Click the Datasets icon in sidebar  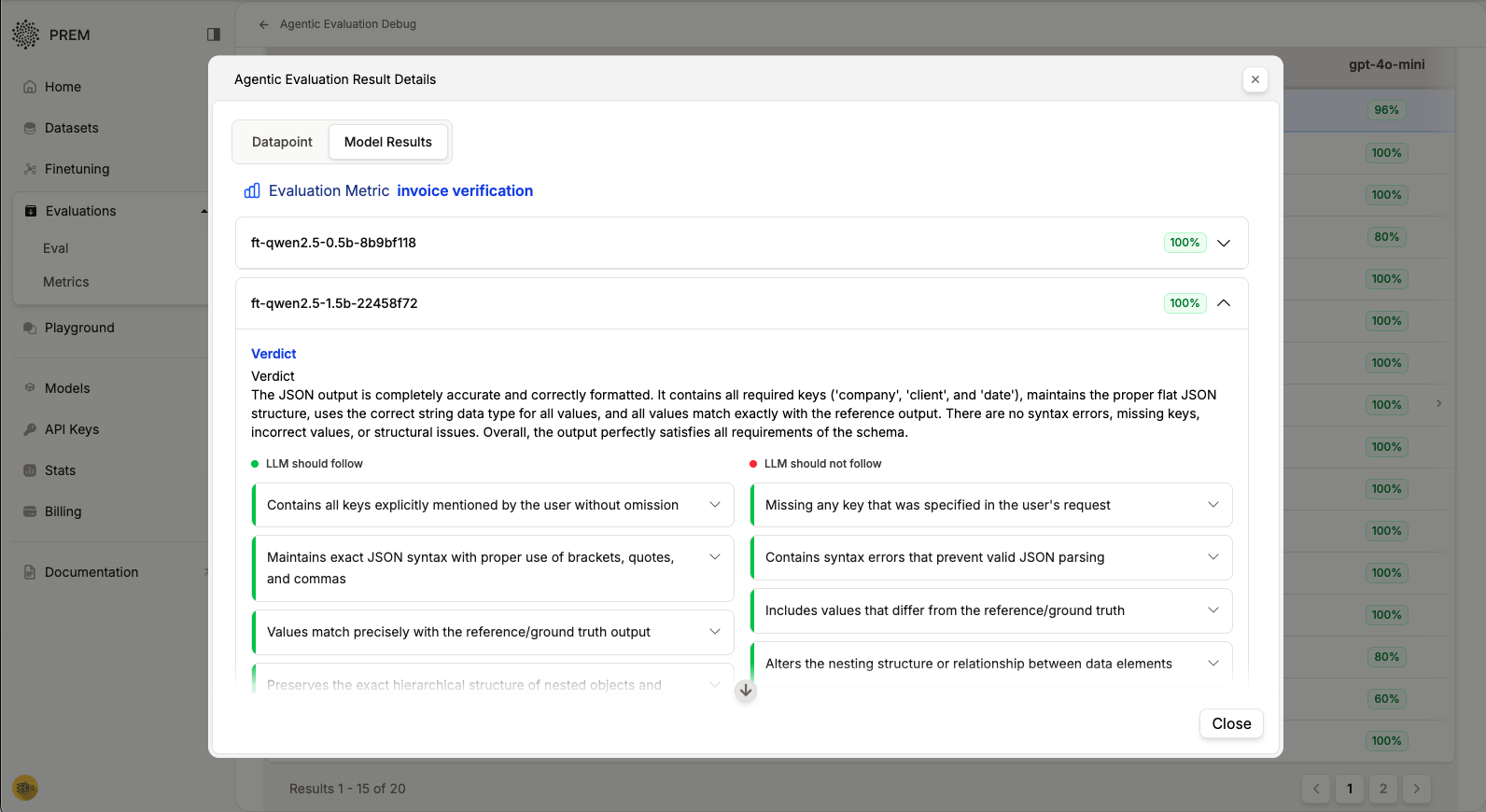(x=30, y=128)
